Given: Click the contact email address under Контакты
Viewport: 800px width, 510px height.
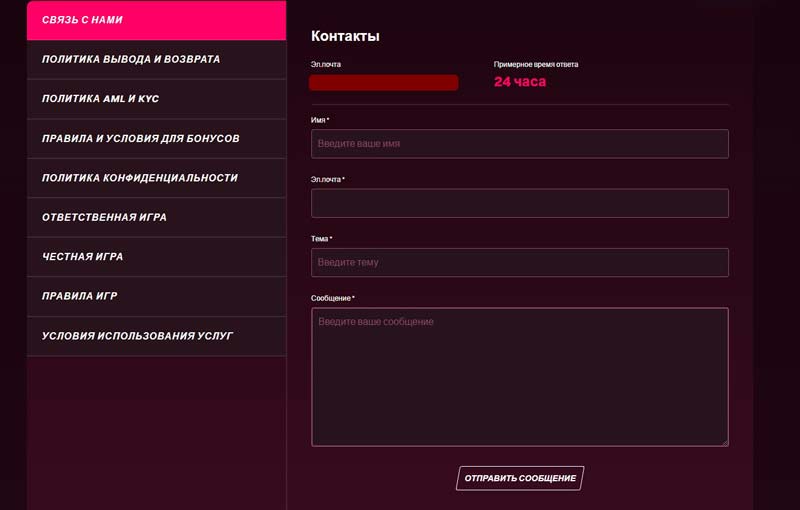Looking at the screenshot, I should click(x=383, y=82).
